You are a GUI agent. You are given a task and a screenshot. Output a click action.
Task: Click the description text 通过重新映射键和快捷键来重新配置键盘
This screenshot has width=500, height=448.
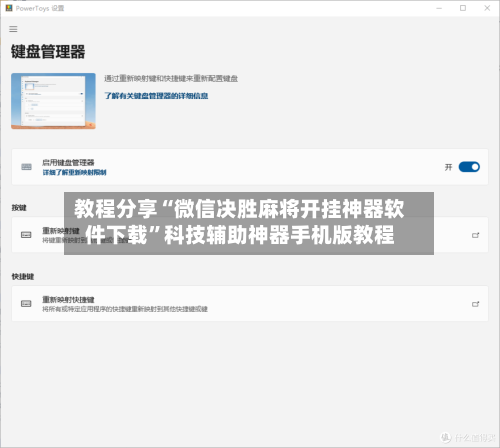click(171, 78)
